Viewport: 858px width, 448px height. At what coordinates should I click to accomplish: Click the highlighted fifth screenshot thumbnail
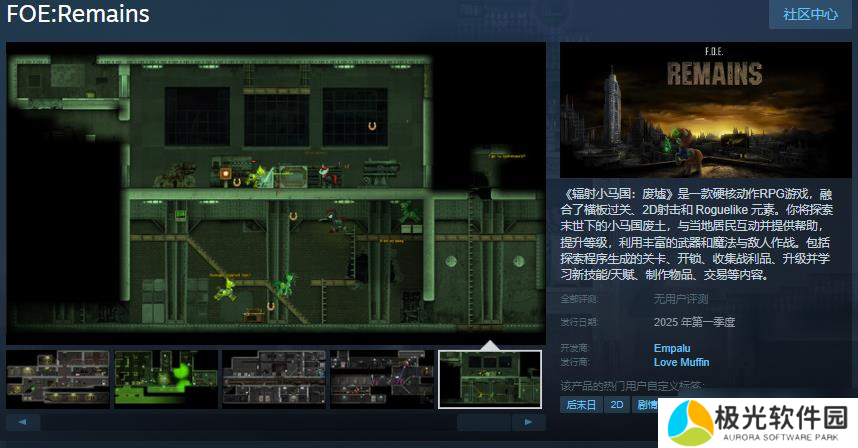coord(490,379)
